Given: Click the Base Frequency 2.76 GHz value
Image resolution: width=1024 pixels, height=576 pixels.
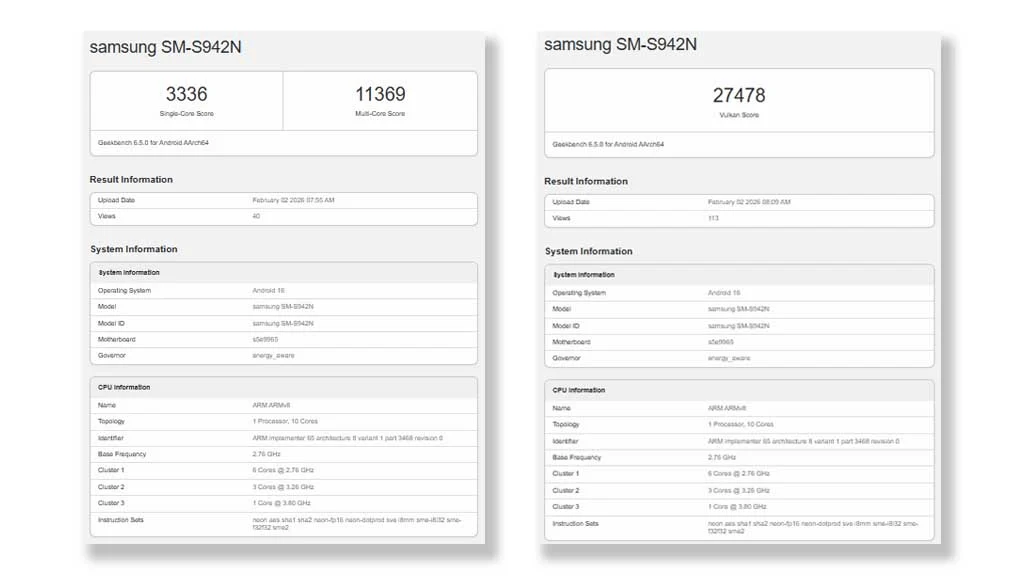Looking at the screenshot, I should coord(283,453).
